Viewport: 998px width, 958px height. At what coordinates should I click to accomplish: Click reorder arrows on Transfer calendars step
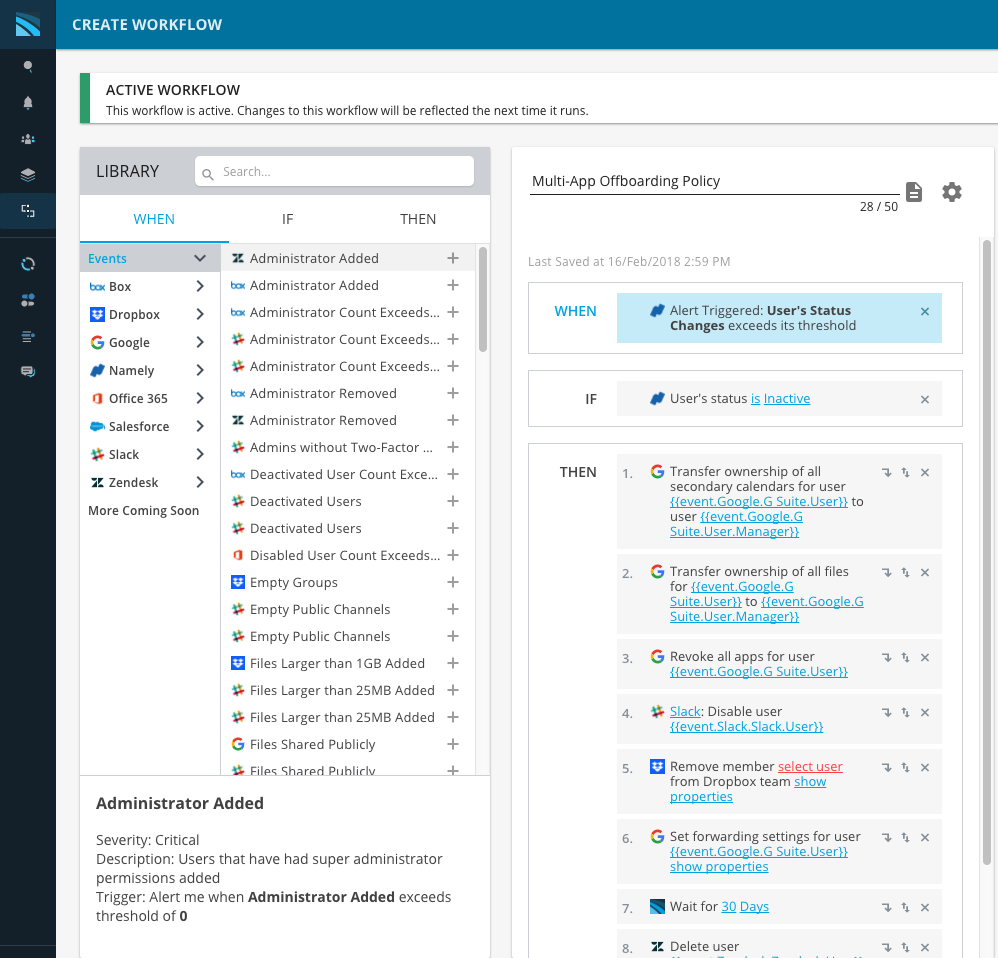pyautogui.click(x=905, y=472)
